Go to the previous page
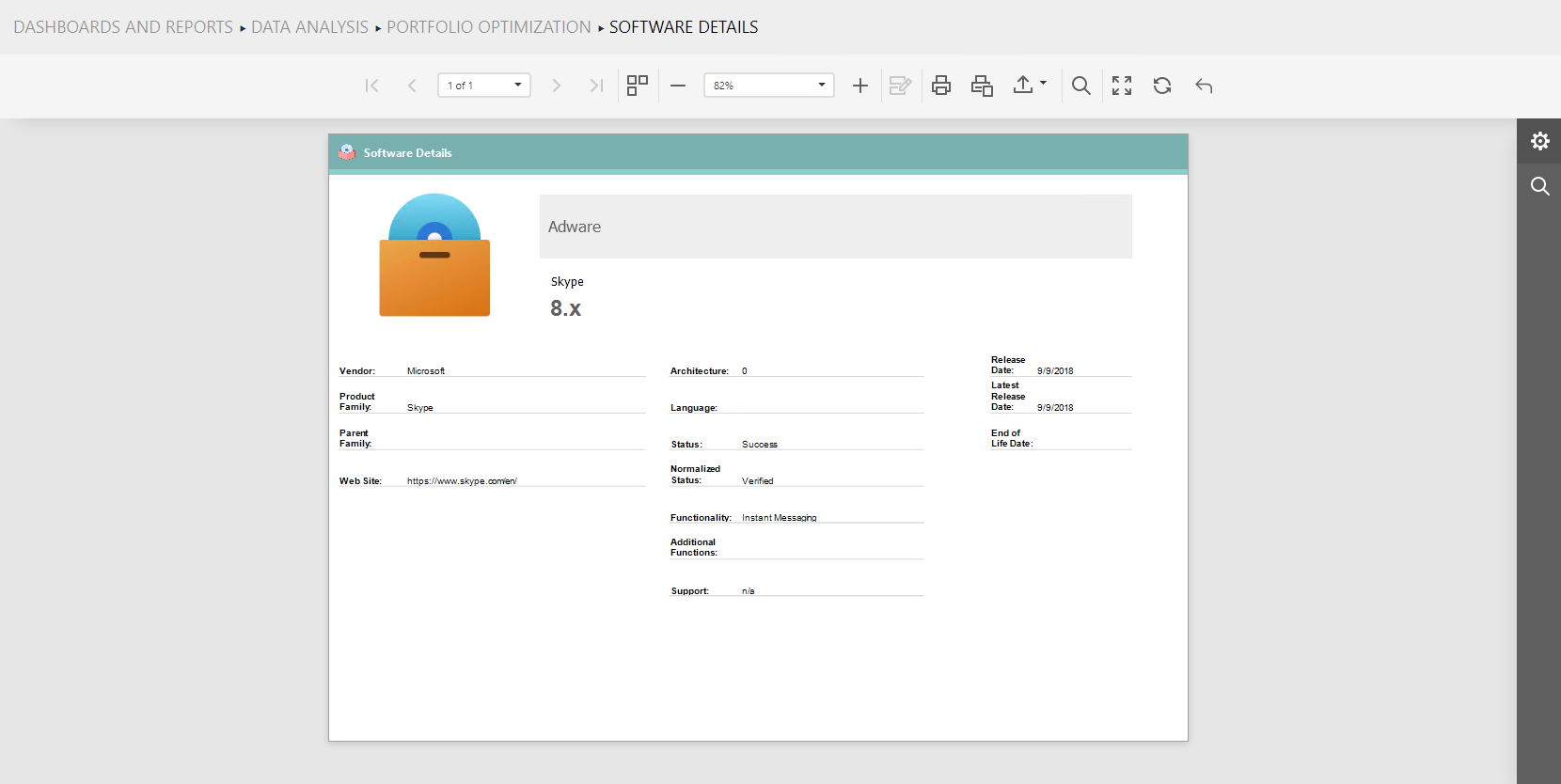Screen dimensions: 1561x784 point(412,86)
